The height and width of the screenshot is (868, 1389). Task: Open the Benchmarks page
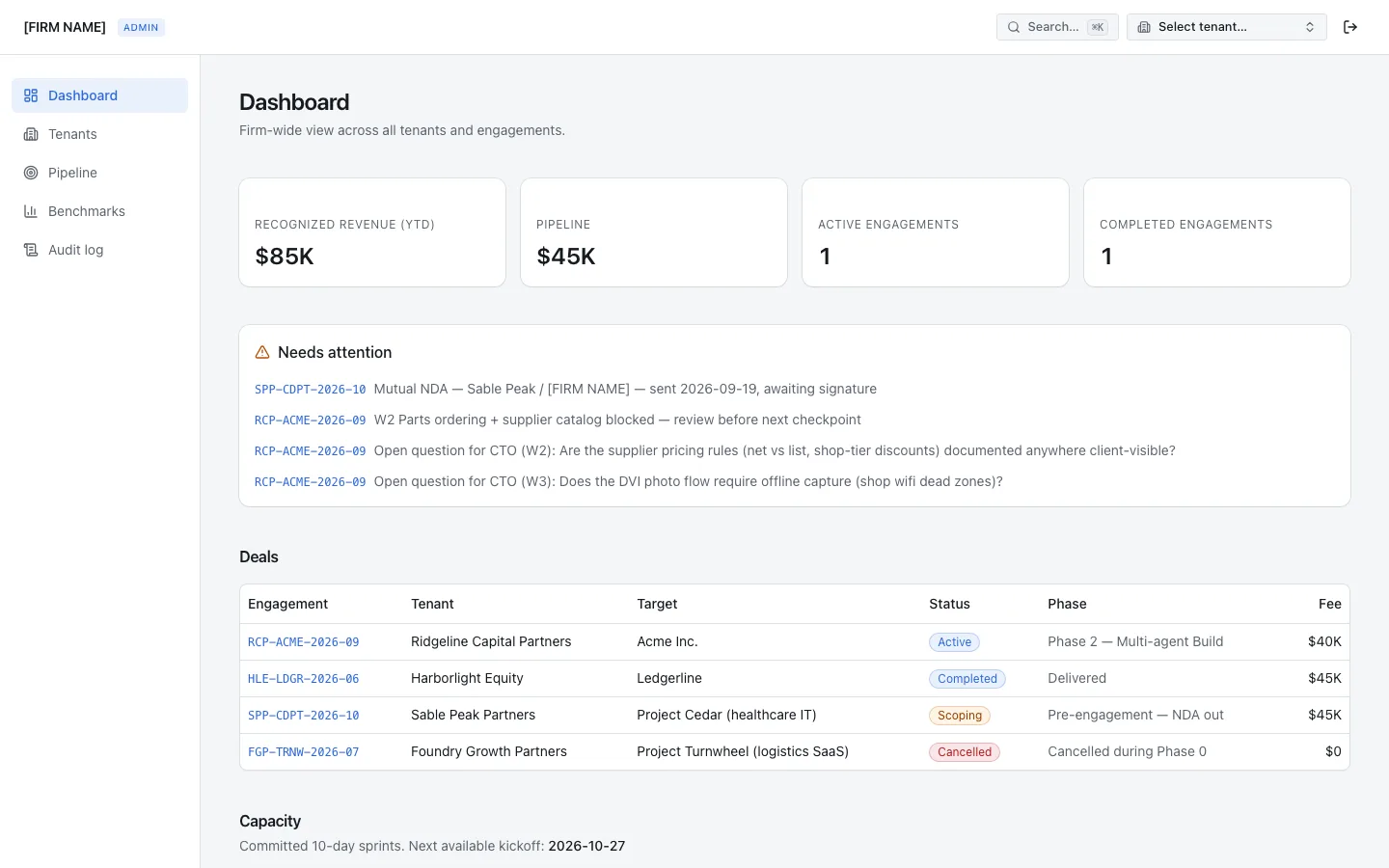point(99,211)
